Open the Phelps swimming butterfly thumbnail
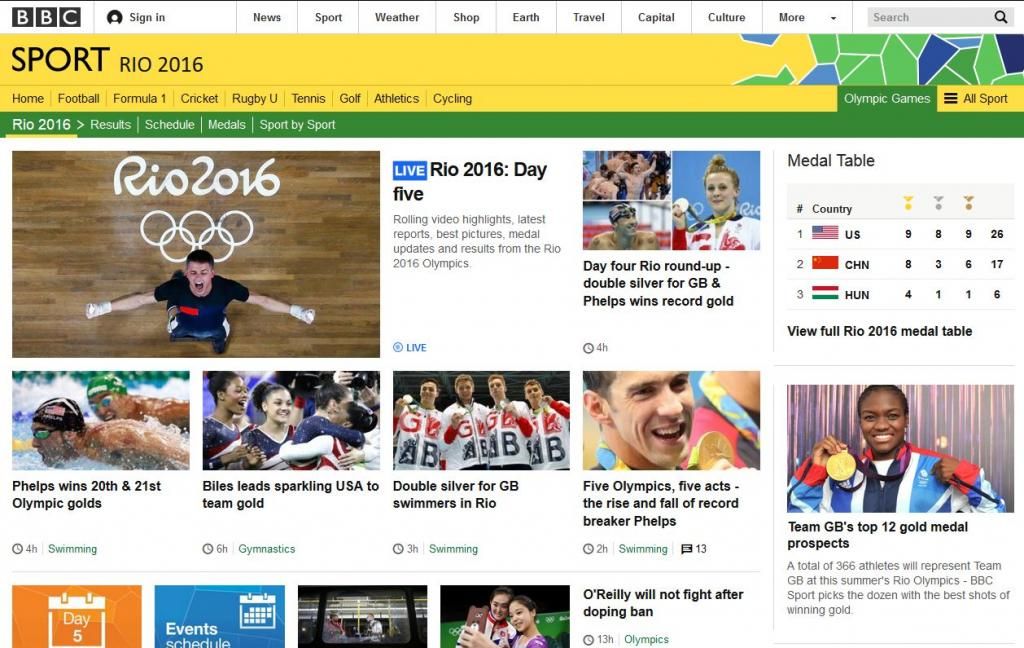Viewport: 1024px width, 648px height. coord(101,420)
